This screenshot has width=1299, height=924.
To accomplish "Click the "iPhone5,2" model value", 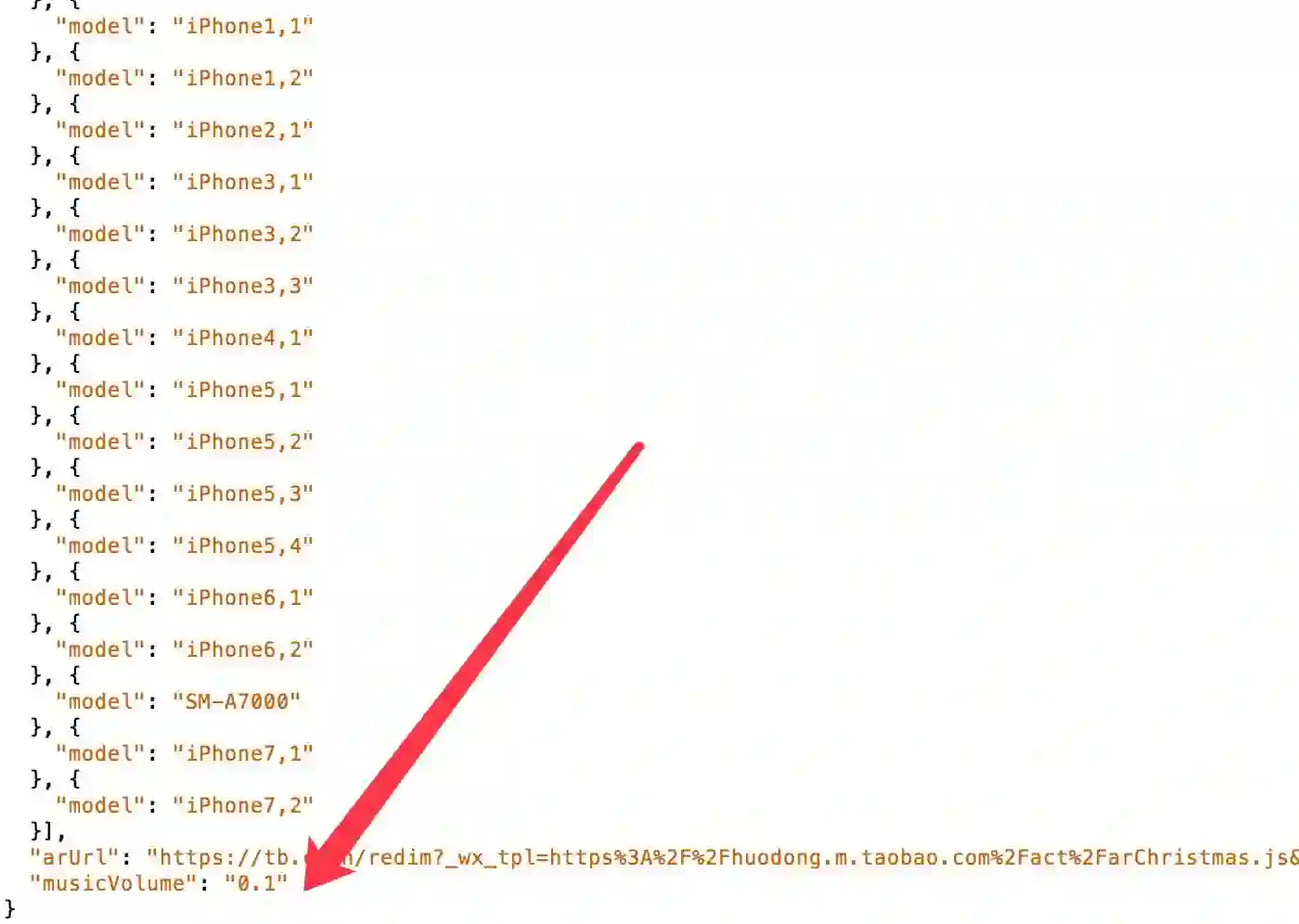I will pos(243,442).
